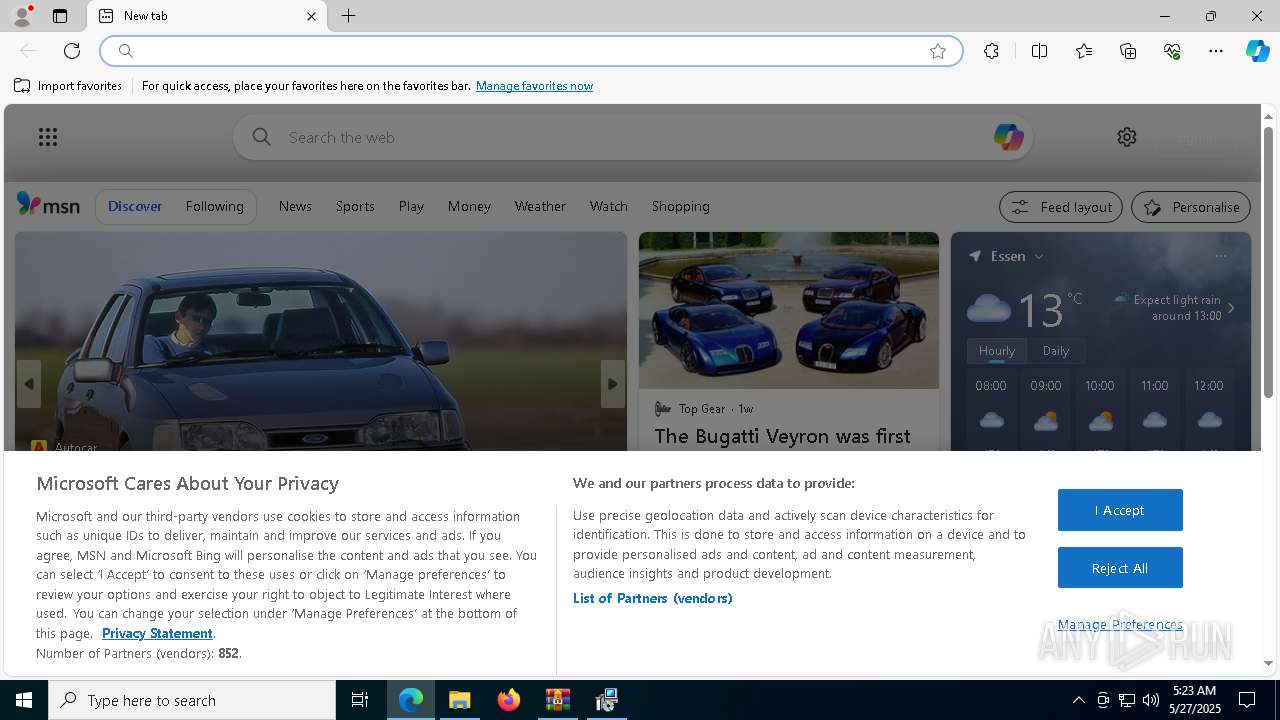
Task: Open Task View on the taskbar
Action: [x=360, y=700]
